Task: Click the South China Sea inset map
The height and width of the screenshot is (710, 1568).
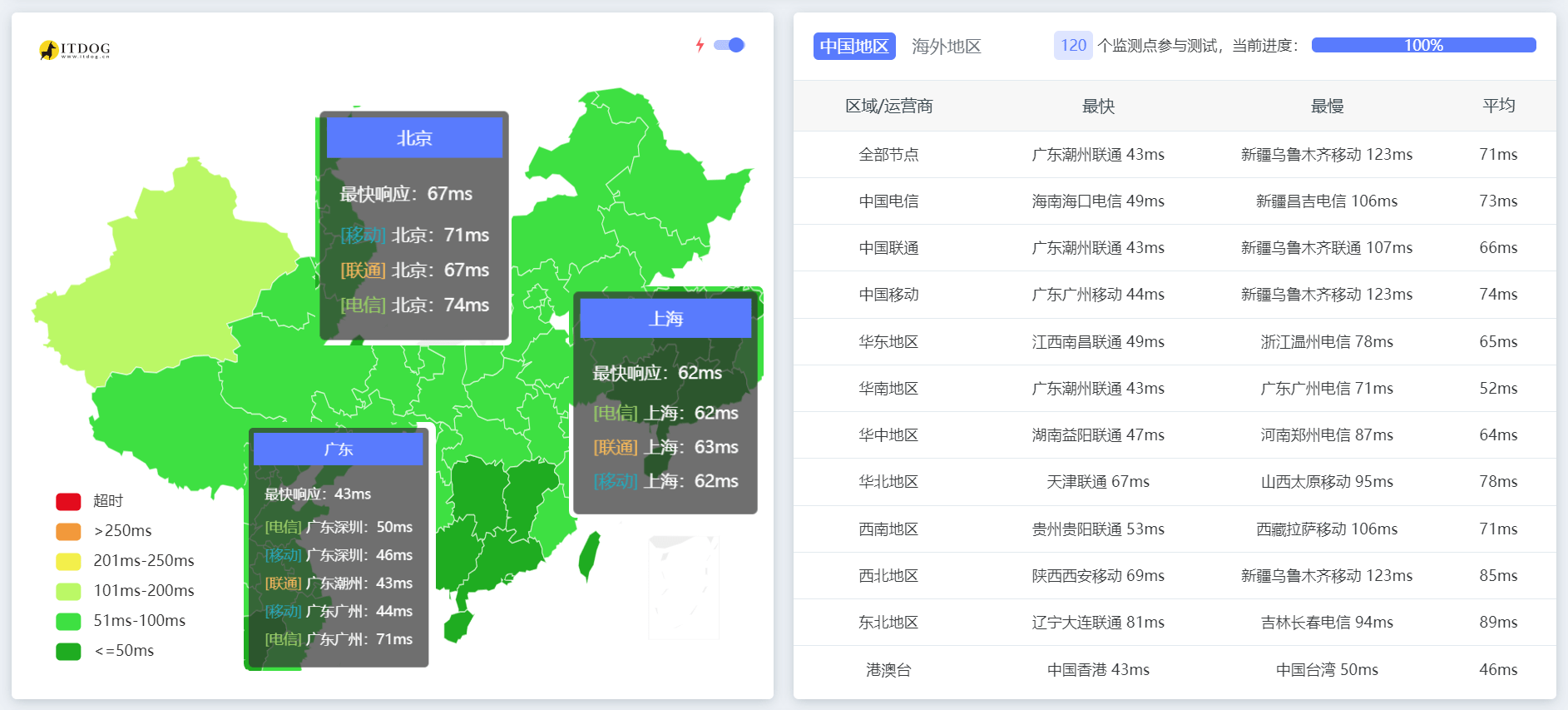Action: (683, 587)
